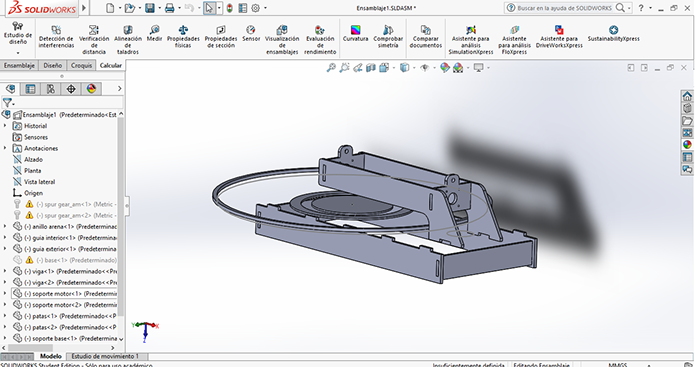Screen dimensions: 695x367
Task: Activate the Curvatura display
Action: 355,33
